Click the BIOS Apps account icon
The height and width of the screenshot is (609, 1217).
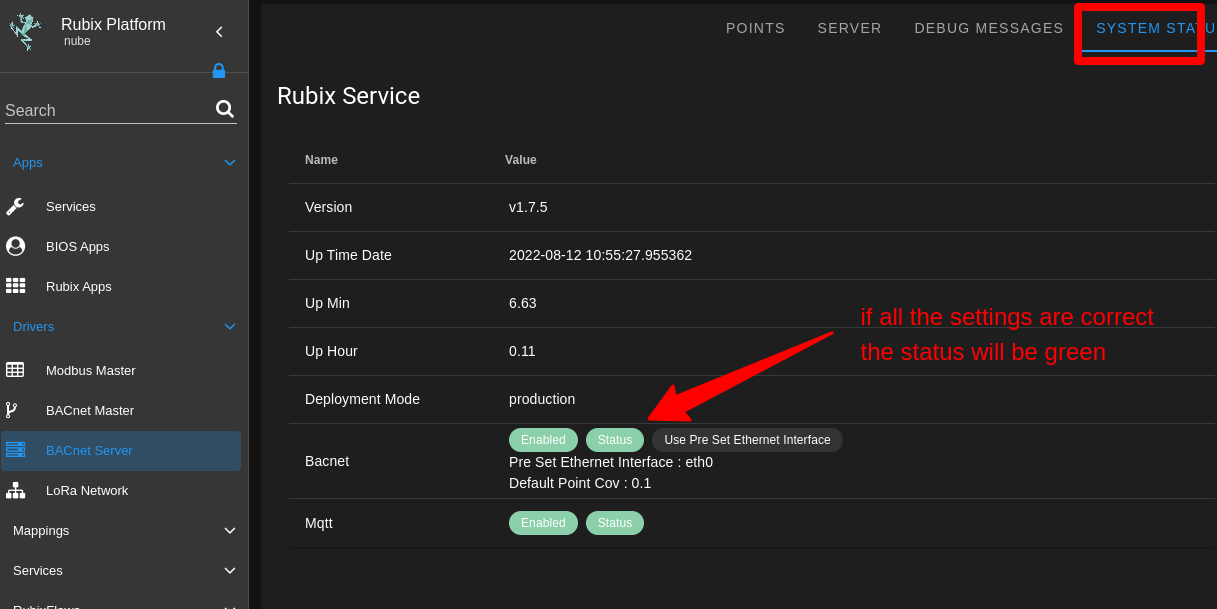[x=15, y=246]
